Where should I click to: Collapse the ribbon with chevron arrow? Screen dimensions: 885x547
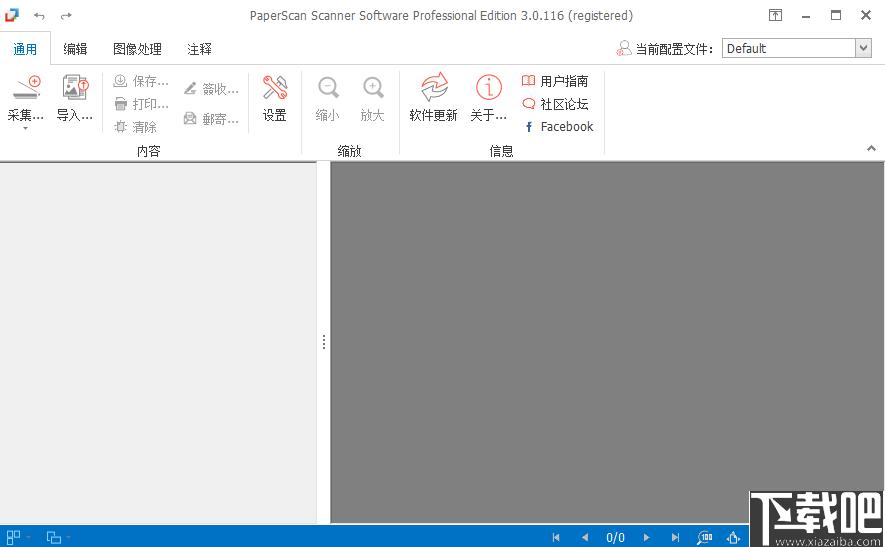871,148
